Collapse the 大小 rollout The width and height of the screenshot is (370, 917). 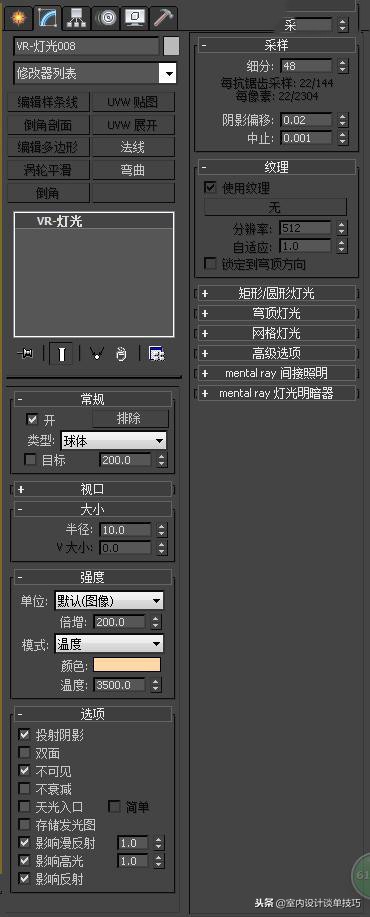92,509
